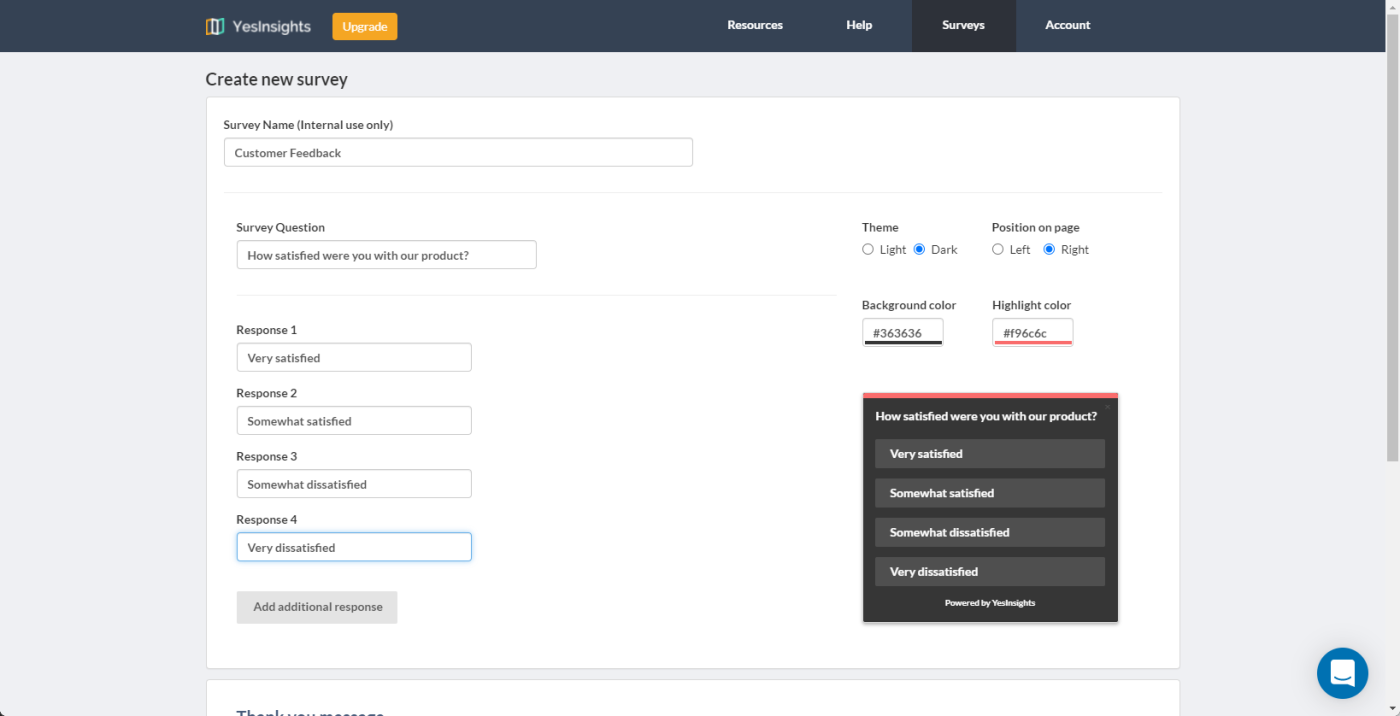Viewport: 1400px width, 716px height.
Task: Select the Dark theme option
Action: 919,249
